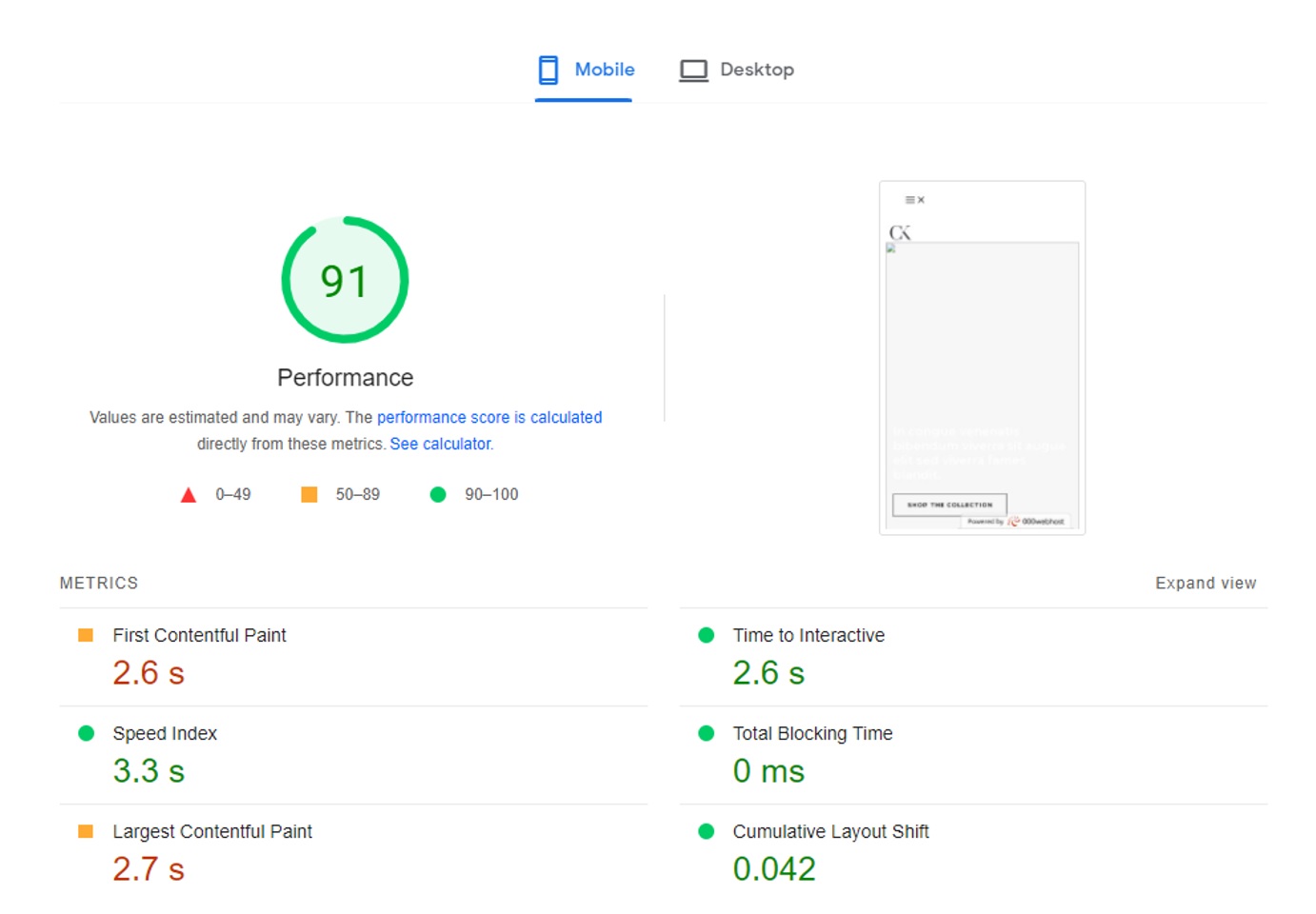
Task: Open the 'See calculator' link
Action: [x=440, y=444]
